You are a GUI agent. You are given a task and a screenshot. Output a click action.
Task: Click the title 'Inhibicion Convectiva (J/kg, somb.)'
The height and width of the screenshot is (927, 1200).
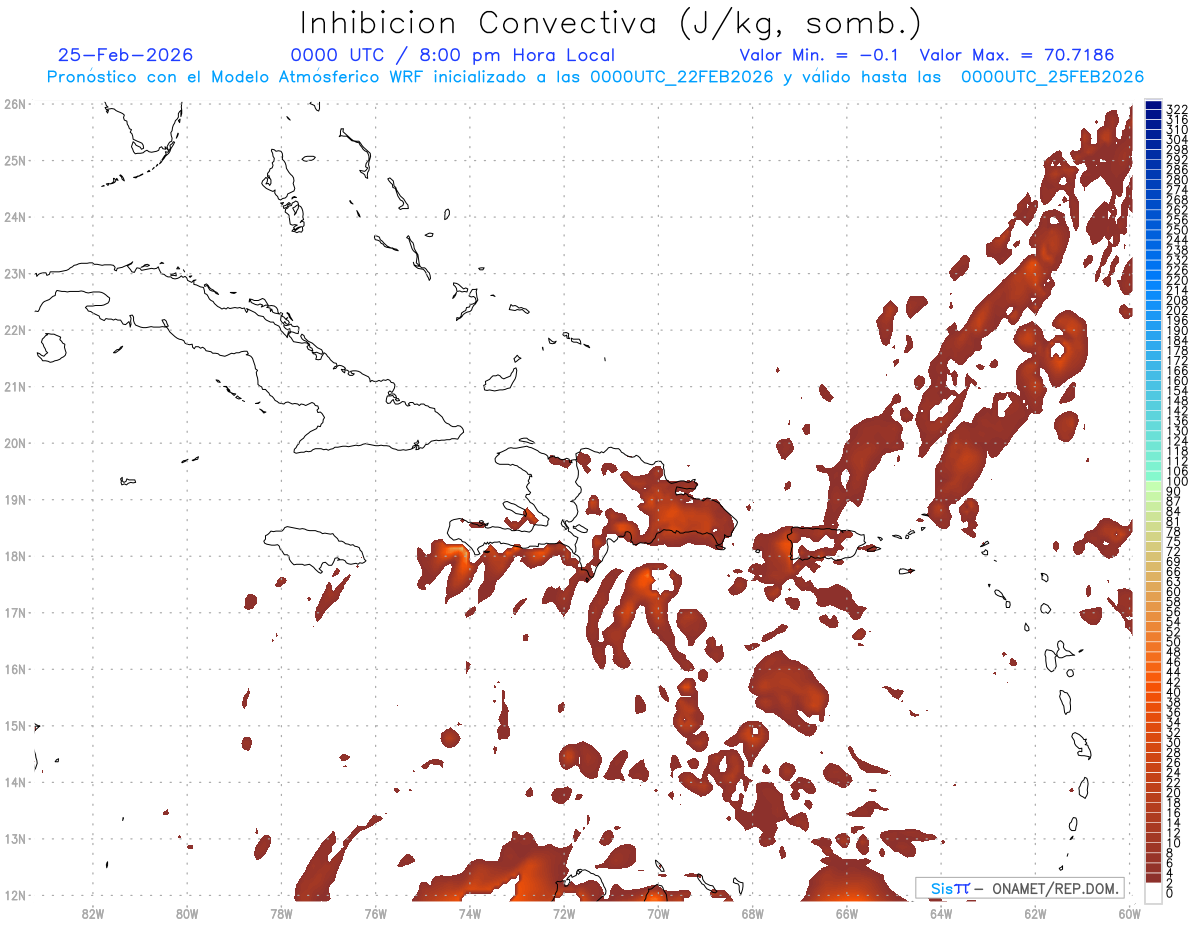pos(611,24)
